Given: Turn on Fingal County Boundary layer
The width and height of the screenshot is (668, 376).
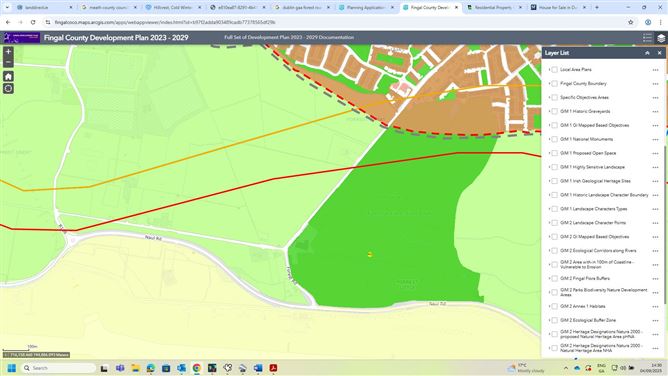Looking at the screenshot, I should coord(554,83).
